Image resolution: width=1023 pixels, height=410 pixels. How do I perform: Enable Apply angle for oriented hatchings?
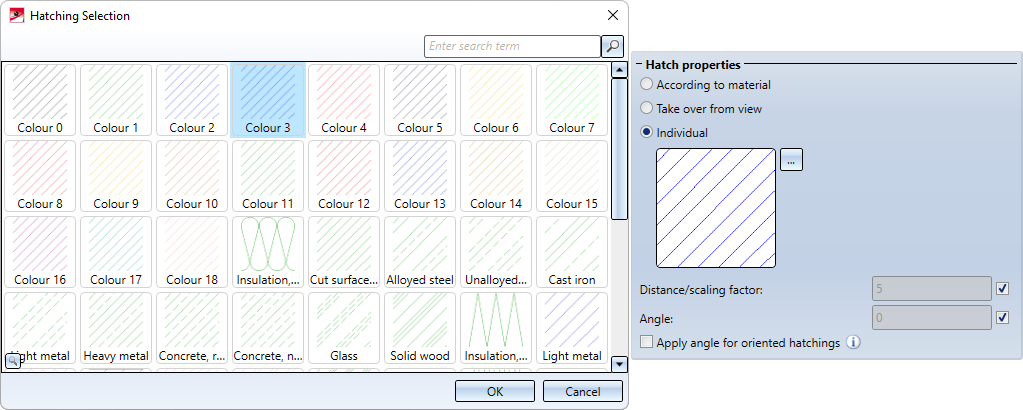[647, 342]
